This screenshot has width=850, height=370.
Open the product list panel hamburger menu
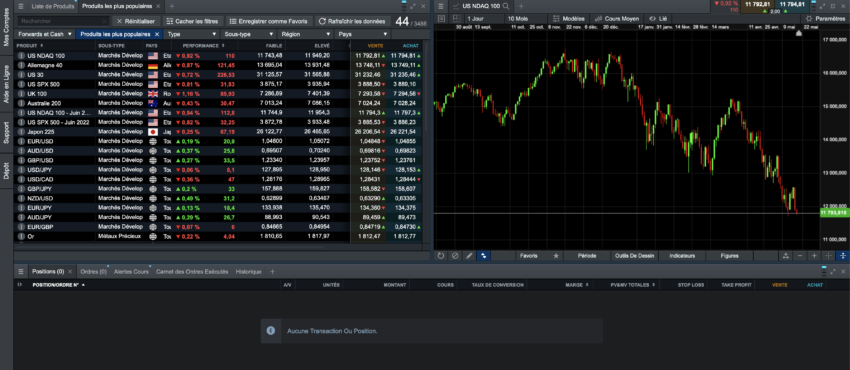(21, 6)
